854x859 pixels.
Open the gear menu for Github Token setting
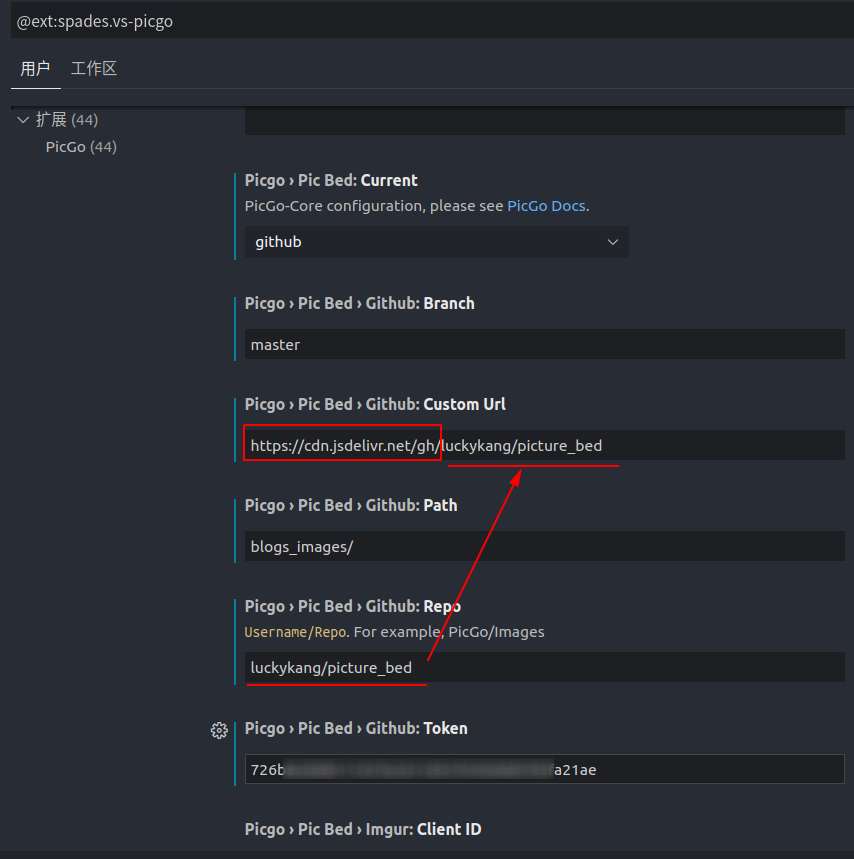tap(219, 730)
